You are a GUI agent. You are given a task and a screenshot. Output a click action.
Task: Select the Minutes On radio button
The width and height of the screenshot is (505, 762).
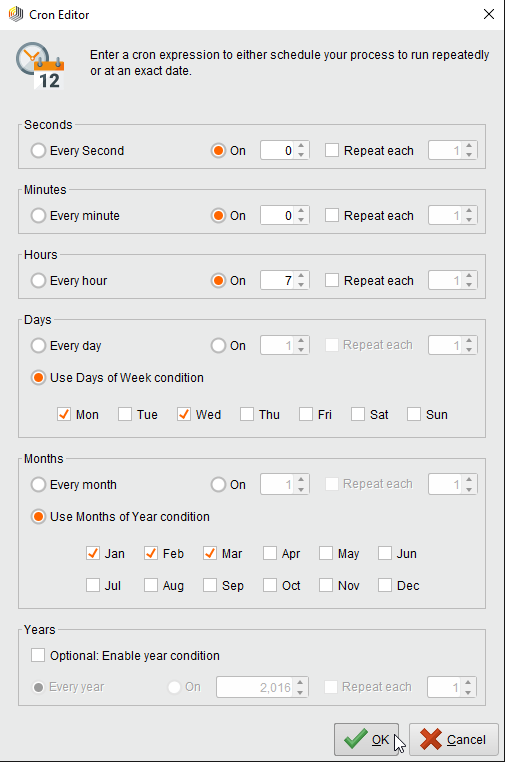click(x=218, y=215)
